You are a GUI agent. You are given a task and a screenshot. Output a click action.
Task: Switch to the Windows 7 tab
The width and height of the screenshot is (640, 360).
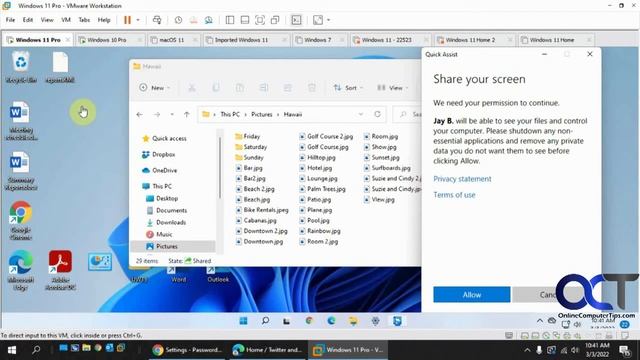click(x=318, y=40)
